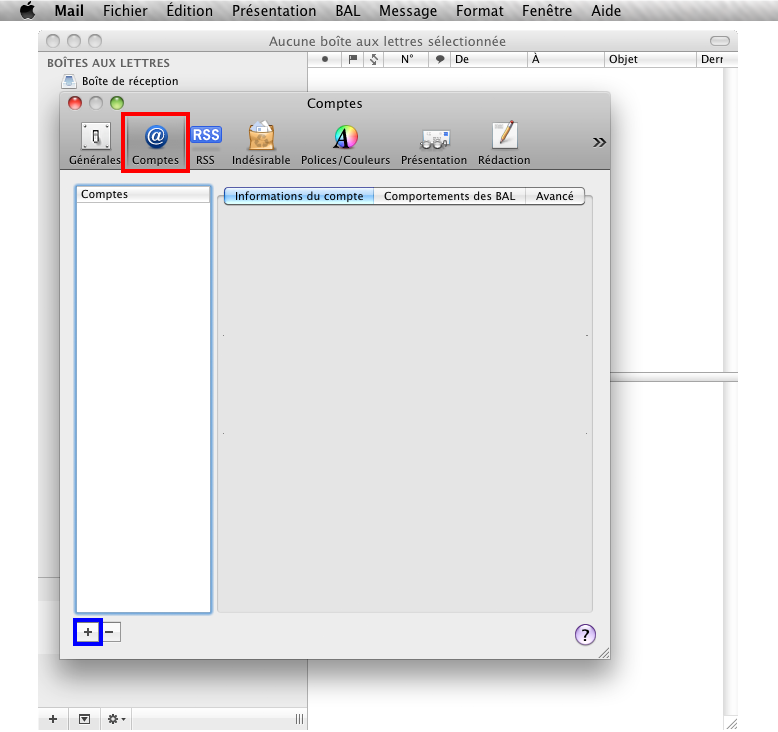Add a mailbox with the main window plus button
This screenshot has height=732, width=778.
53,719
